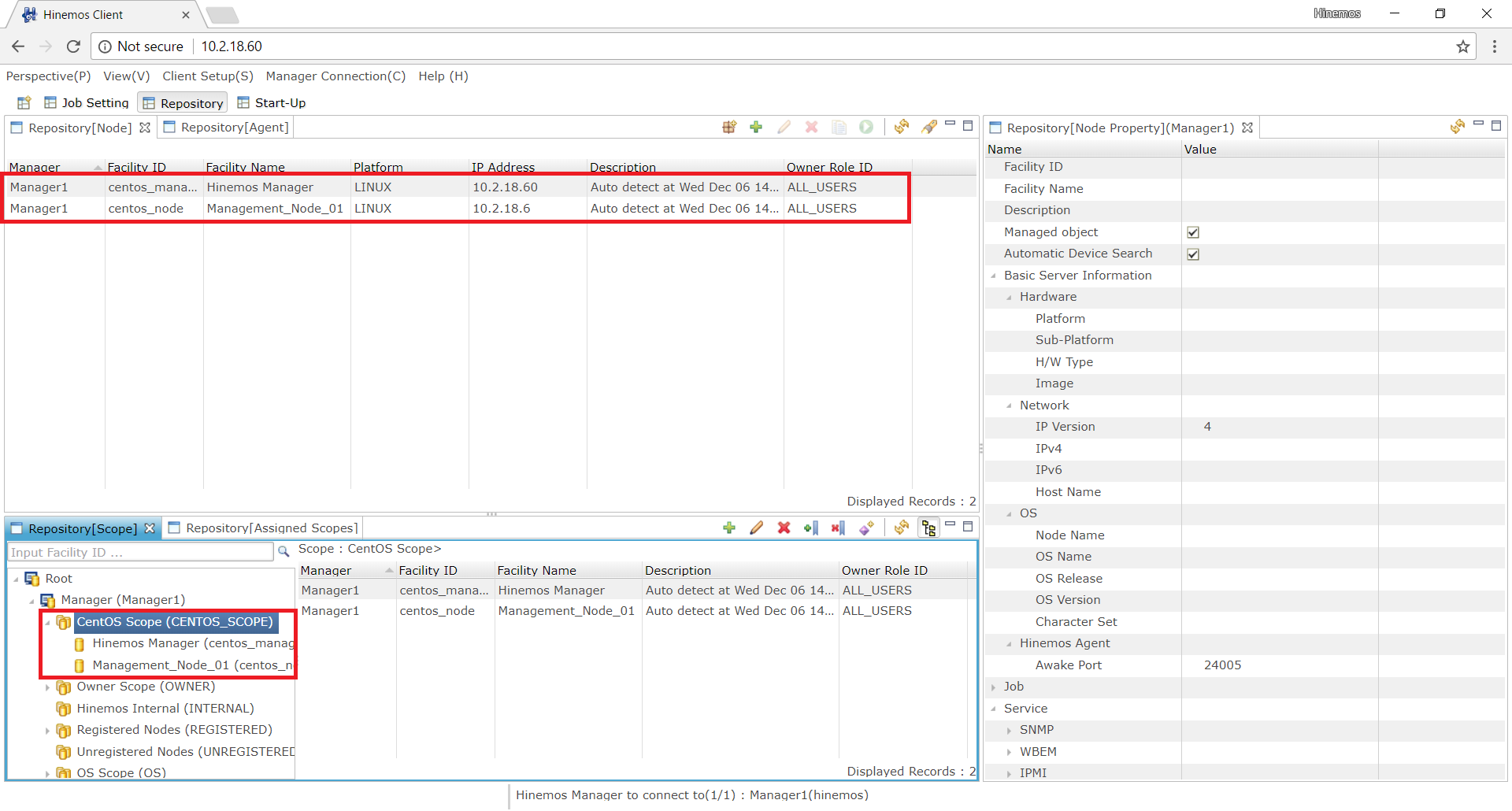
Task: Click the green play icon in Repository[Node] toolbar
Action: tap(866, 127)
